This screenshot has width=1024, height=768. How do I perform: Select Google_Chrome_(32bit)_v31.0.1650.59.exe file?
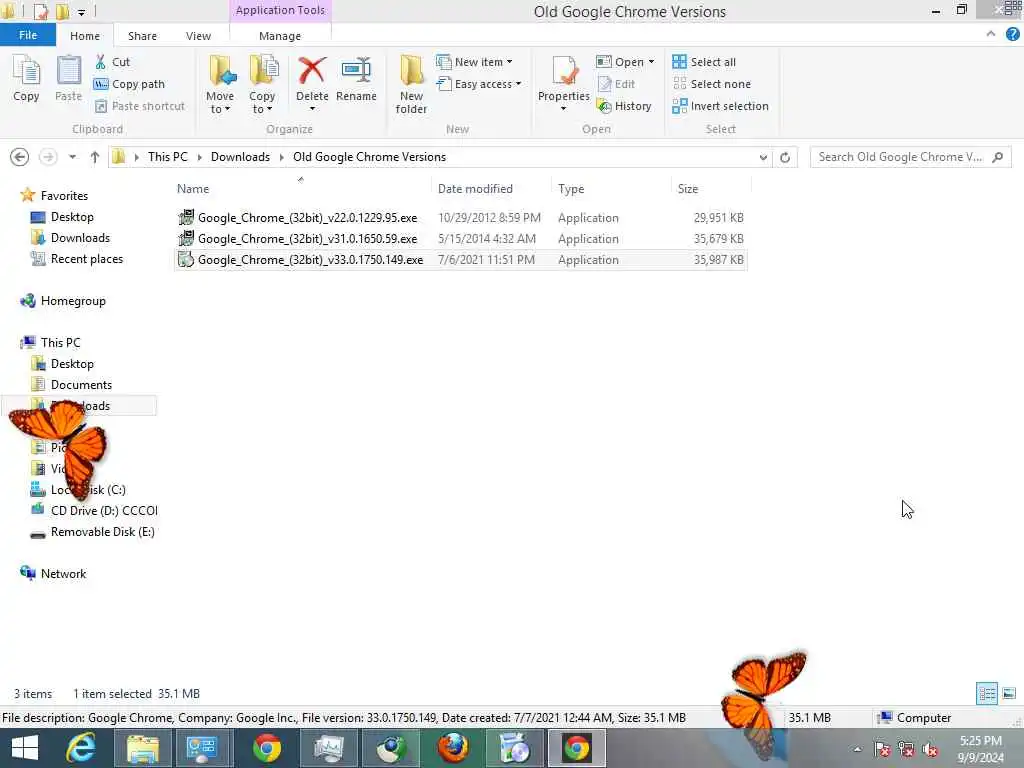coord(460,239)
